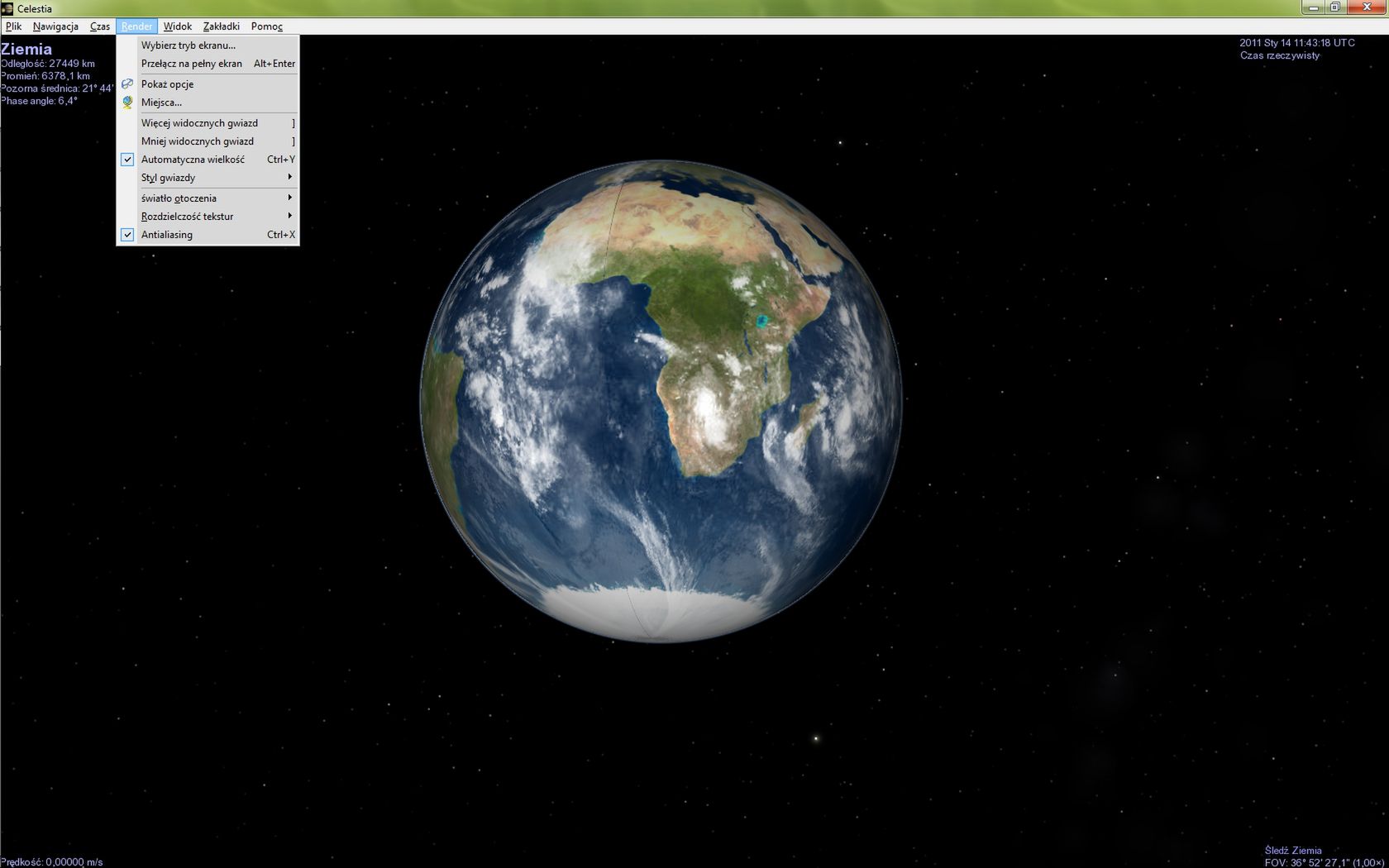Choose Wybierz tryb ekranu...
The width and height of the screenshot is (1389, 868).
click(208, 45)
